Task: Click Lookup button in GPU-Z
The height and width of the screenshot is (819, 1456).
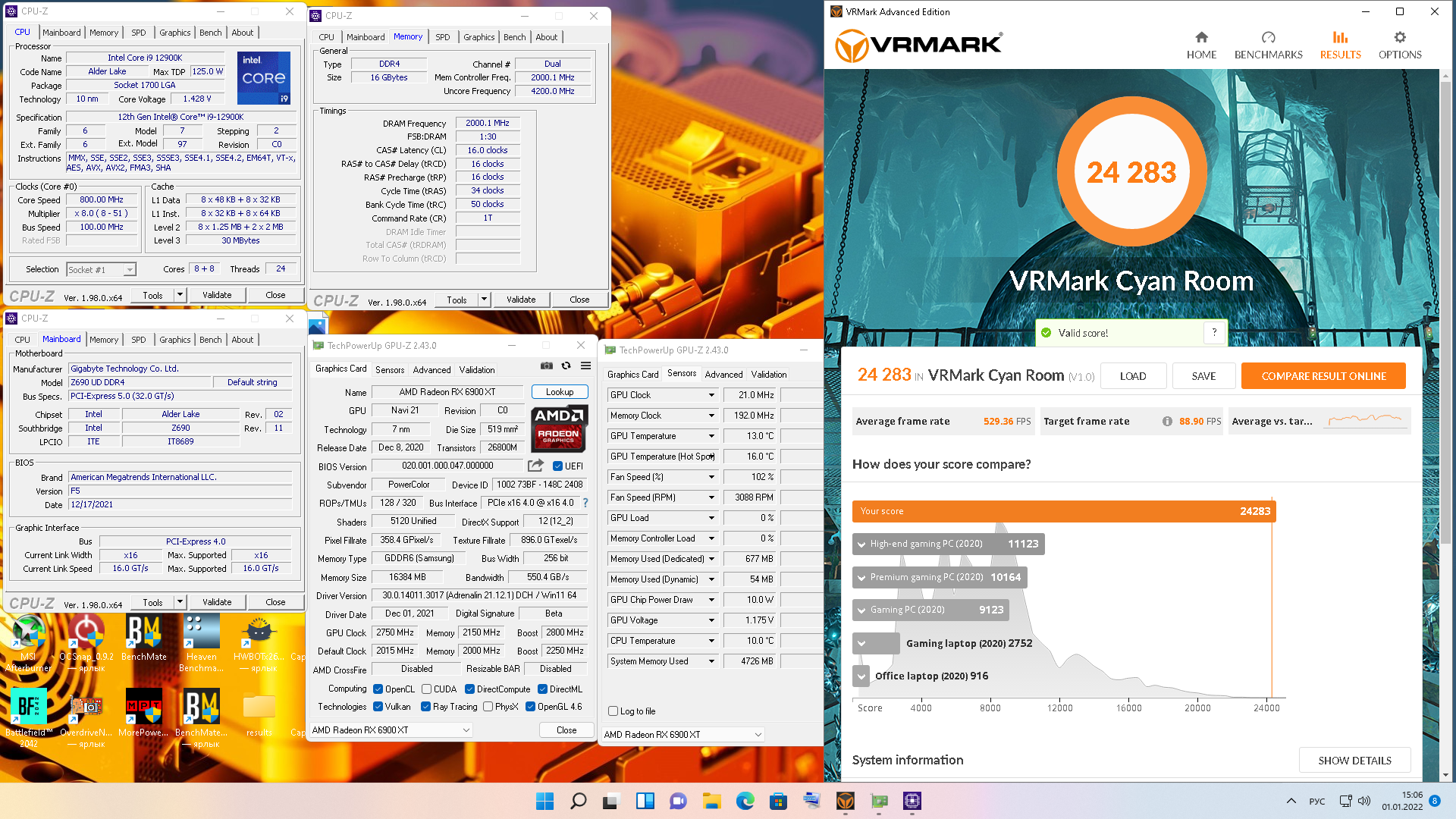Action: click(560, 392)
